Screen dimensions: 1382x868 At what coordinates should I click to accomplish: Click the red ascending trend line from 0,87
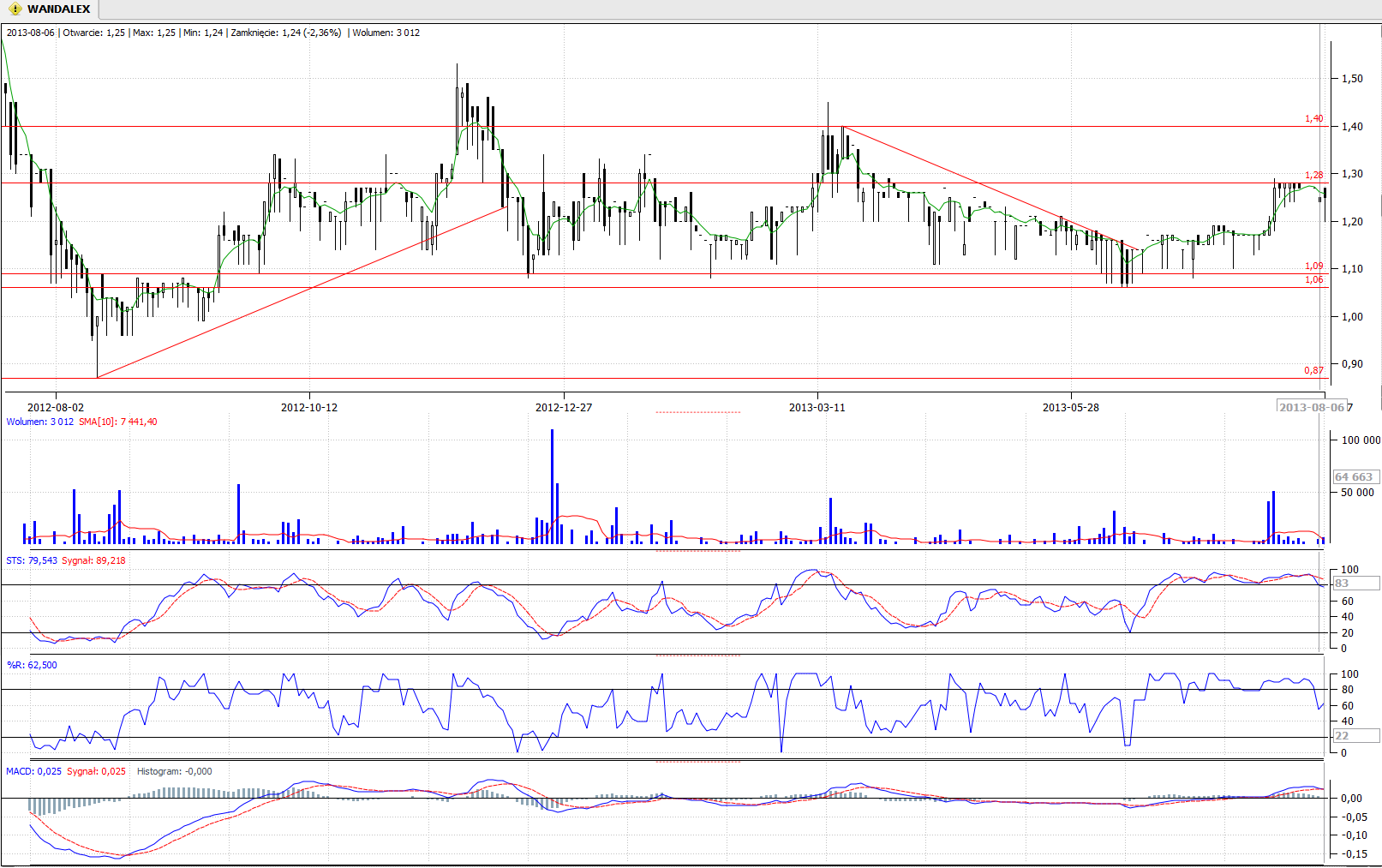coord(302,291)
